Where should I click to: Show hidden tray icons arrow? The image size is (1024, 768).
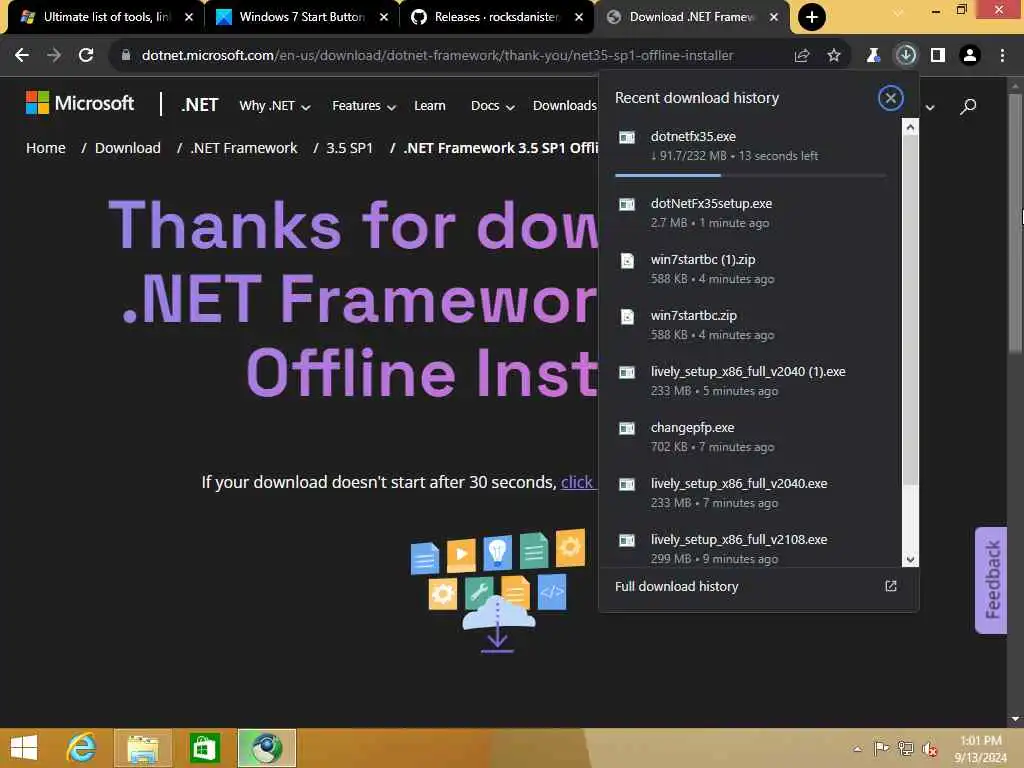tap(857, 749)
